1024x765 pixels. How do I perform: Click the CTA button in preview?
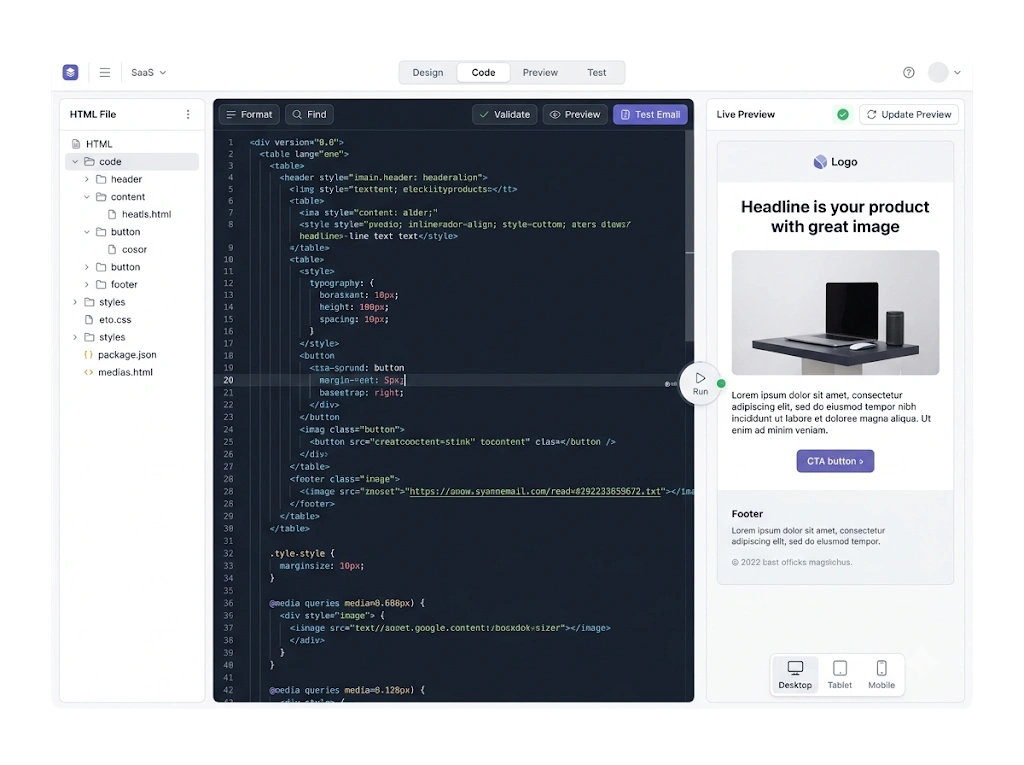tap(835, 461)
